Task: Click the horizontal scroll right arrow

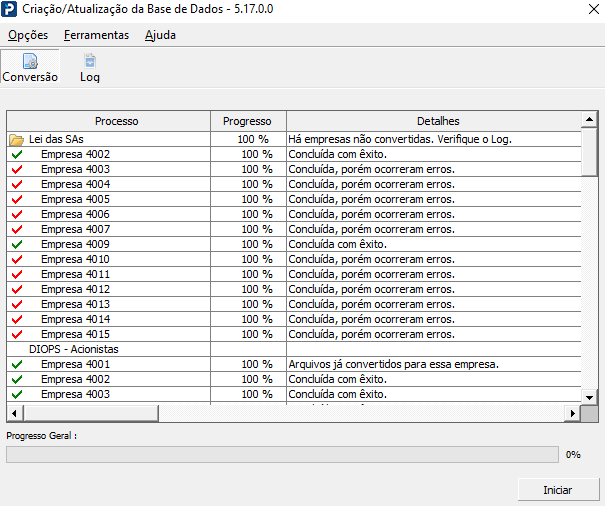Action: (573, 413)
